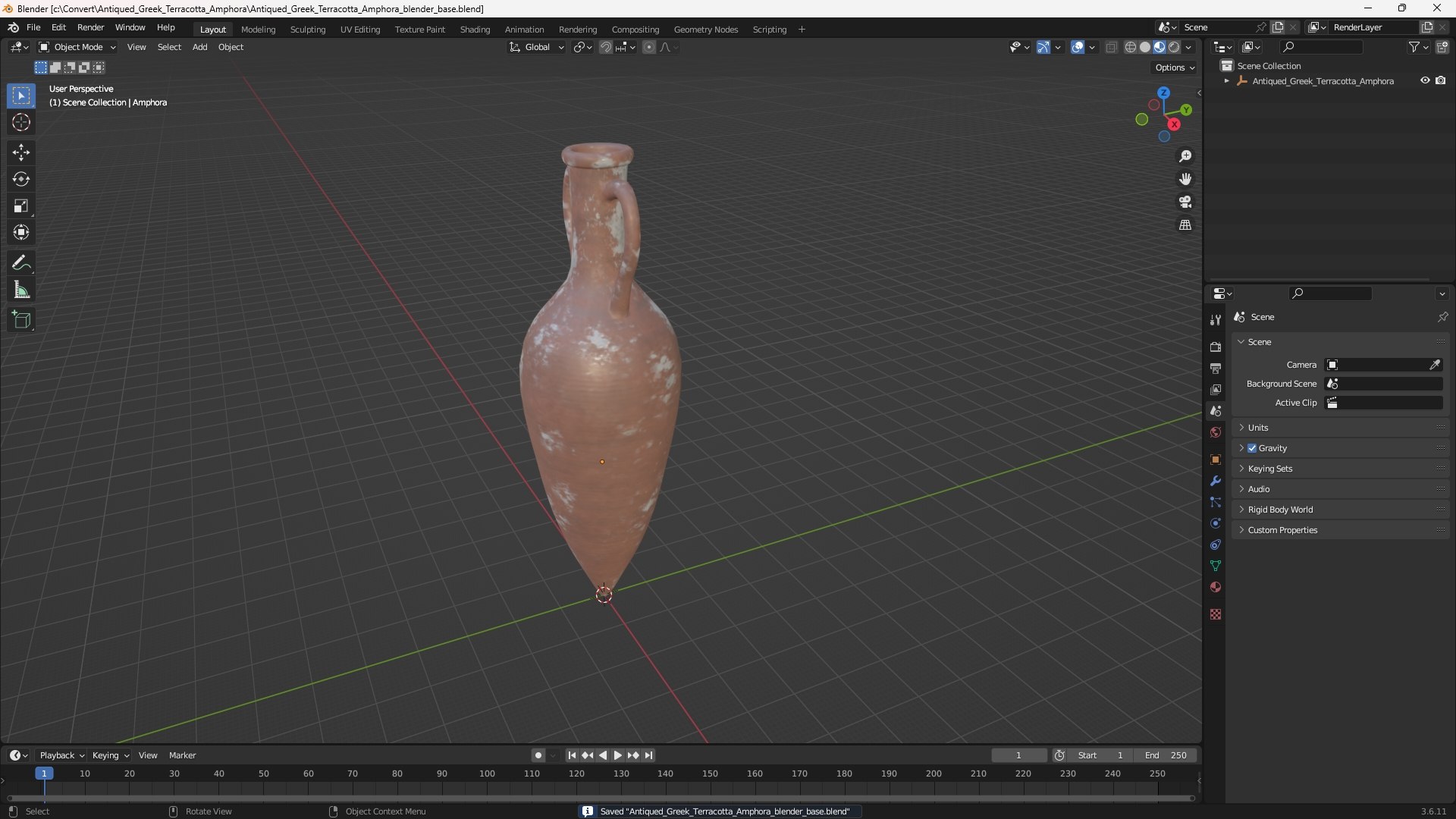Open the Modifiers wrench tab
This screenshot has height=819, width=1456.
coord(1216,481)
